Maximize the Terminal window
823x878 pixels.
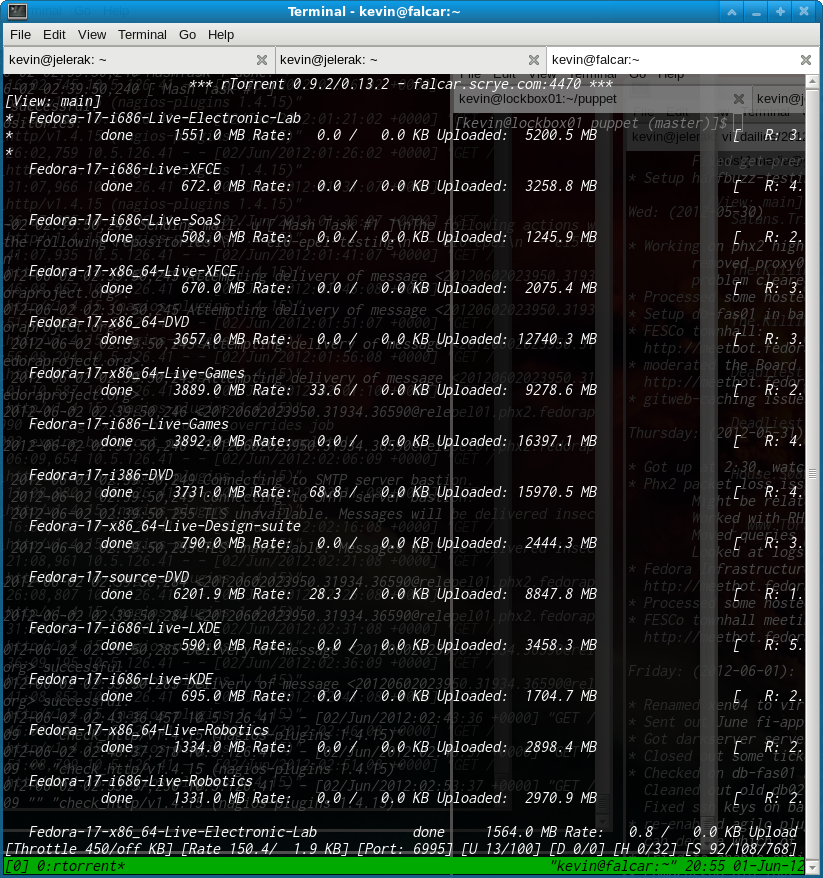[780, 12]
